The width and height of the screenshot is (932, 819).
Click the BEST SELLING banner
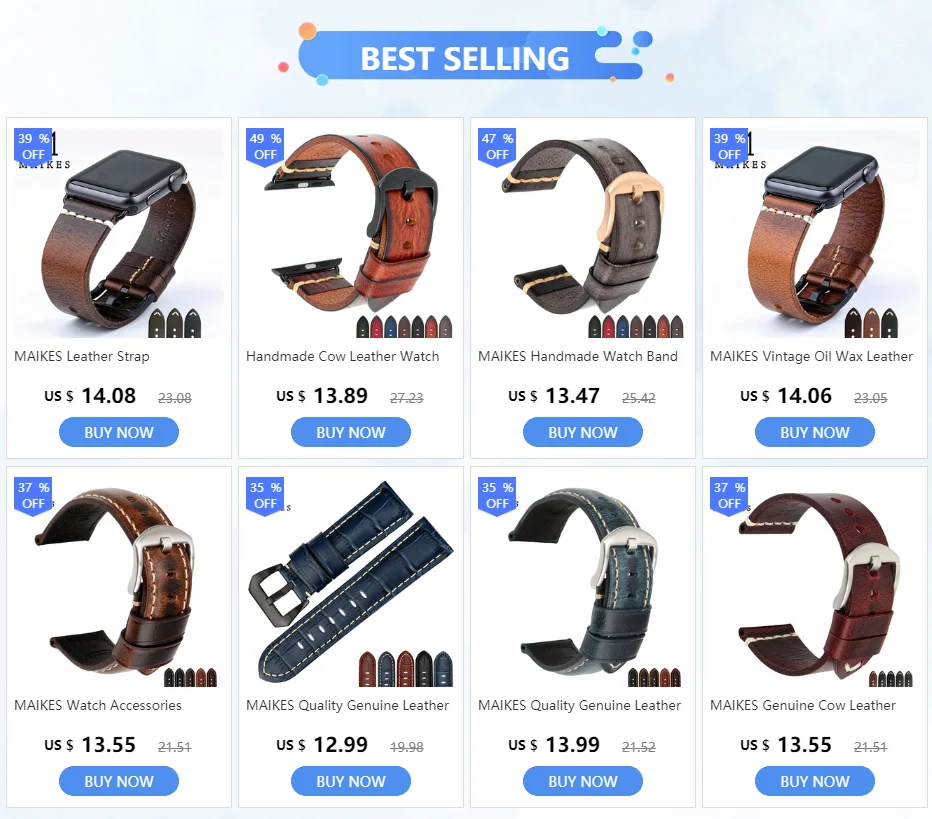point(466,56)
